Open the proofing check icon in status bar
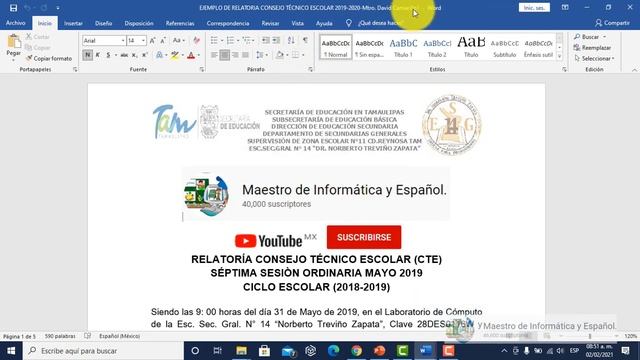 [87, 336]
